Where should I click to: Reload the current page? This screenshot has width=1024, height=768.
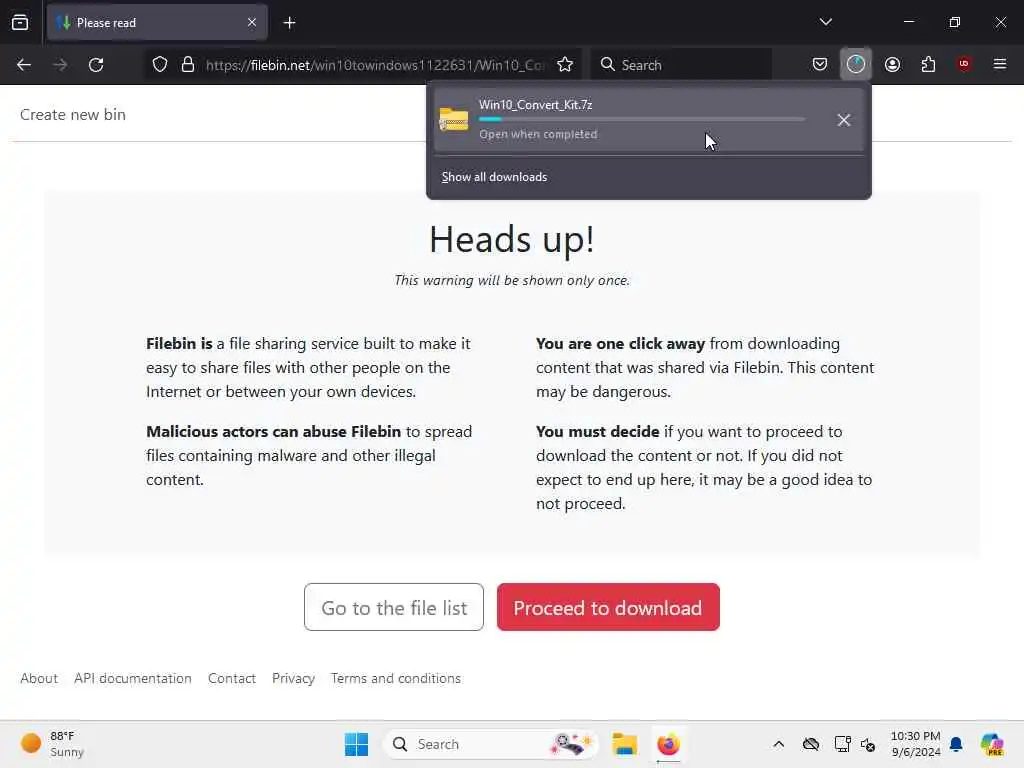tap(96, 65)
